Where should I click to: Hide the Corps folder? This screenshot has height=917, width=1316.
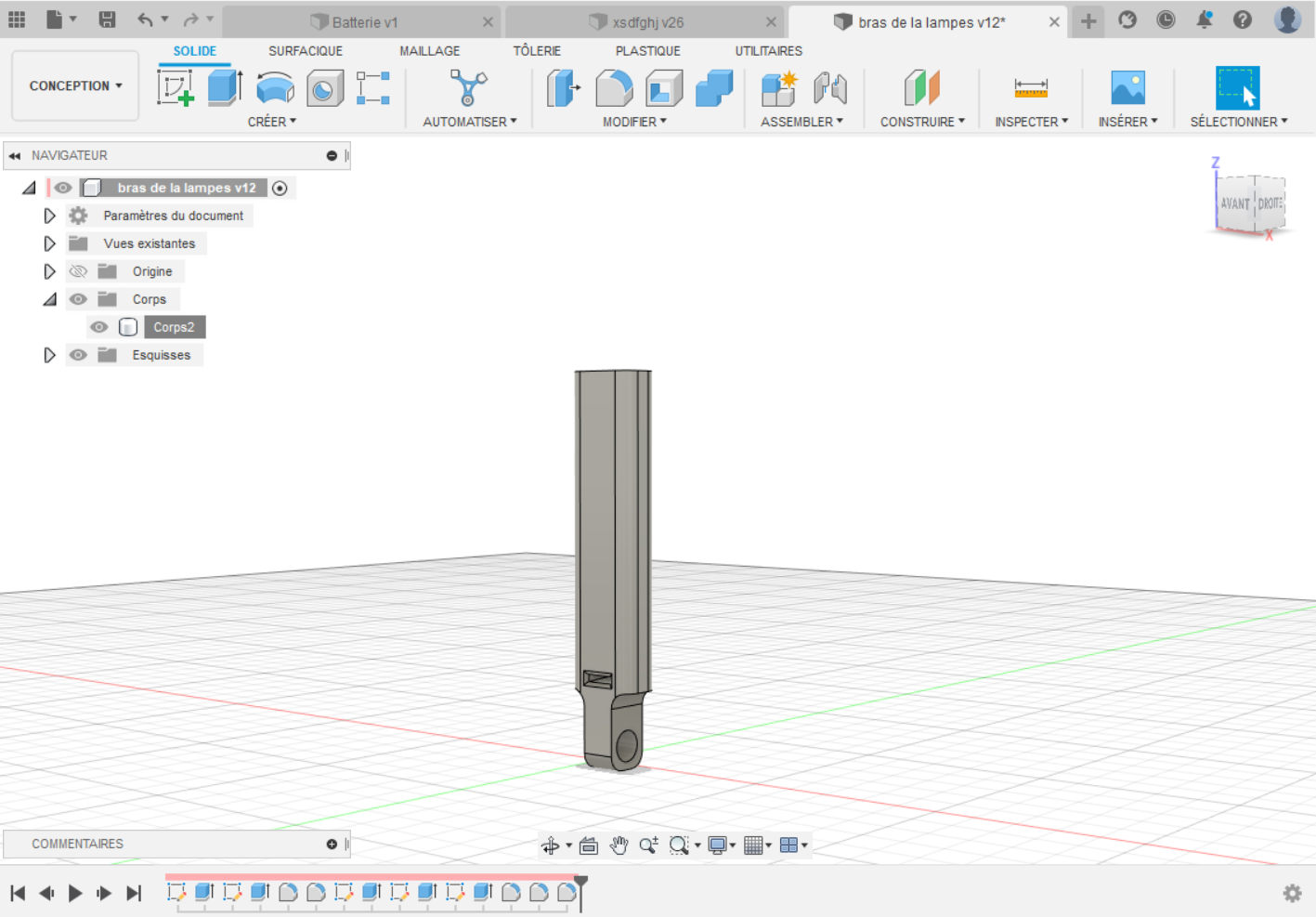(x=78, y=299)
